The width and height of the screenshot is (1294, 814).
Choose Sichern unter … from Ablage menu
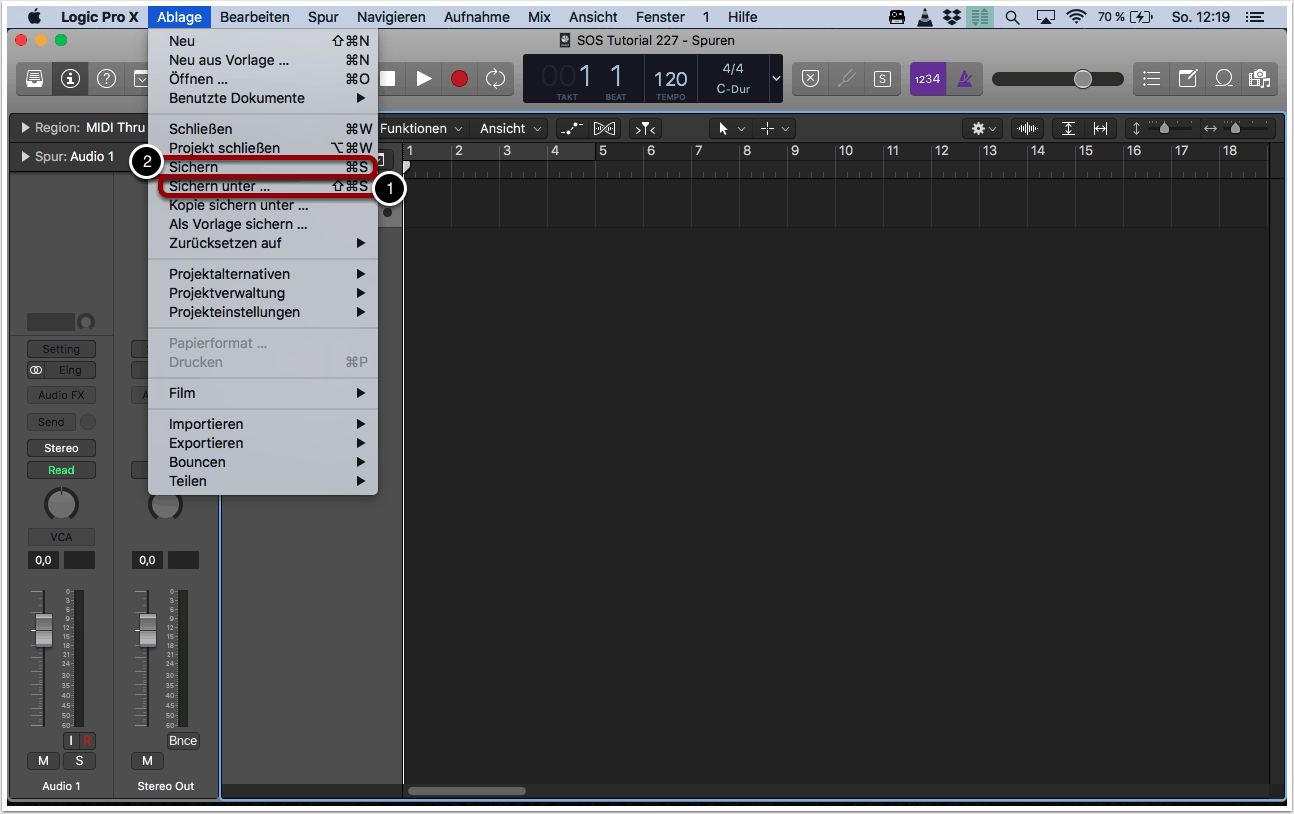(x=219, y=186)
